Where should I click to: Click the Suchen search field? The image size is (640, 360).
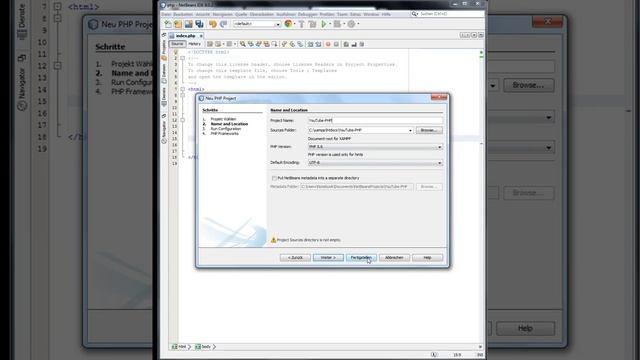click(451, 14)
